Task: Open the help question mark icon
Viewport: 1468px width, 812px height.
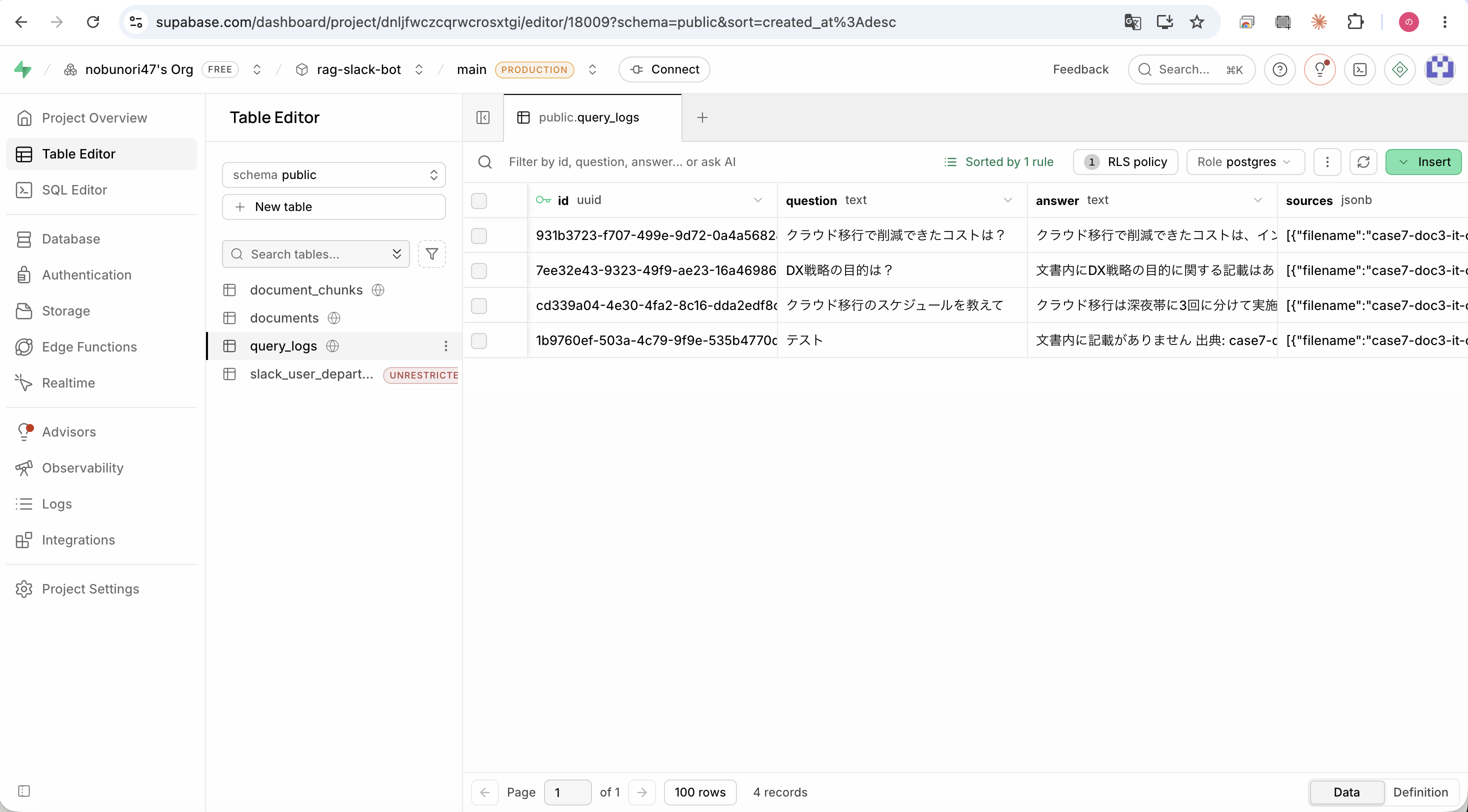Action: [x=1280, y=69]
